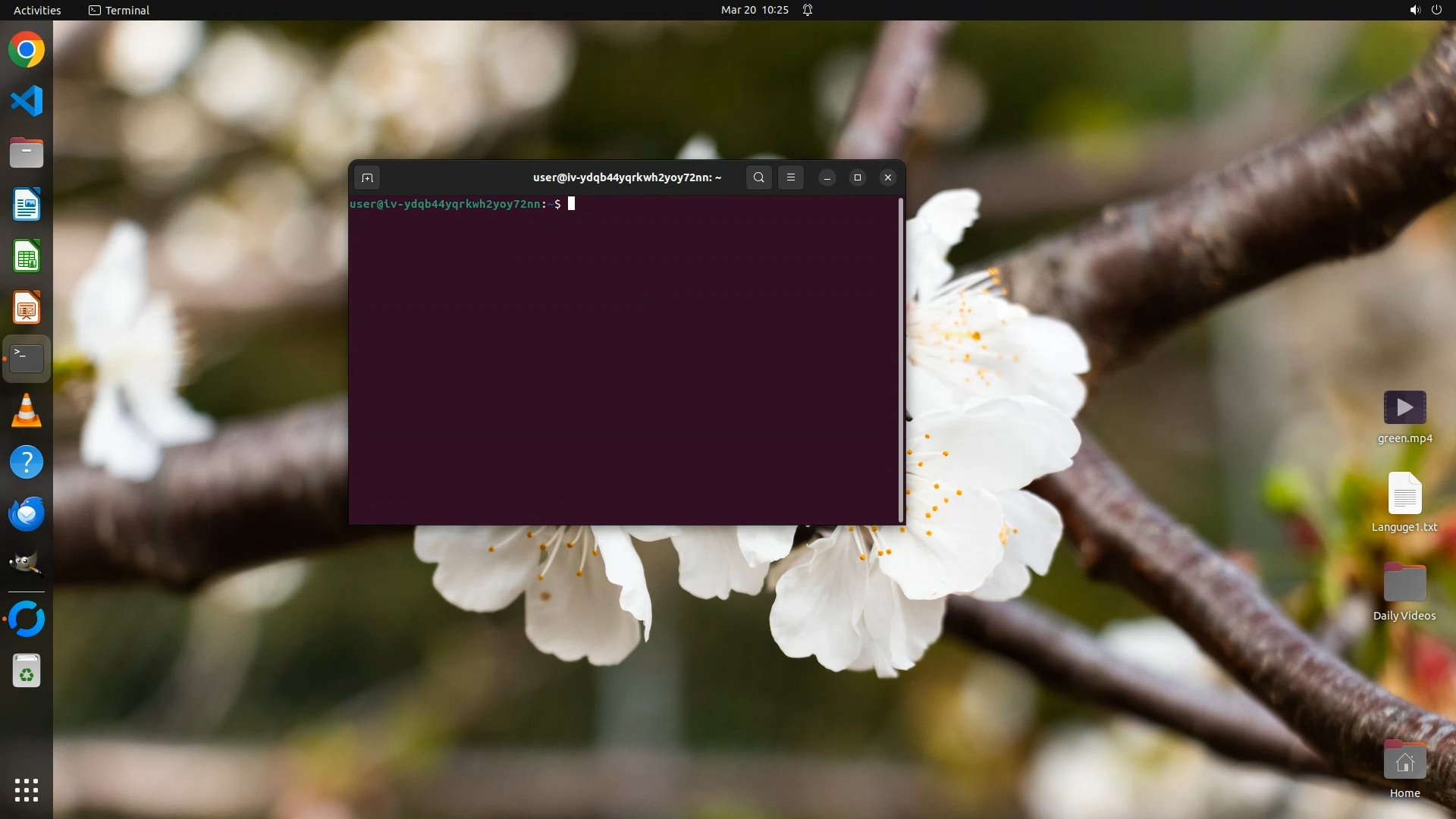
Task: Click the terminal search icon
Action: 758,177
